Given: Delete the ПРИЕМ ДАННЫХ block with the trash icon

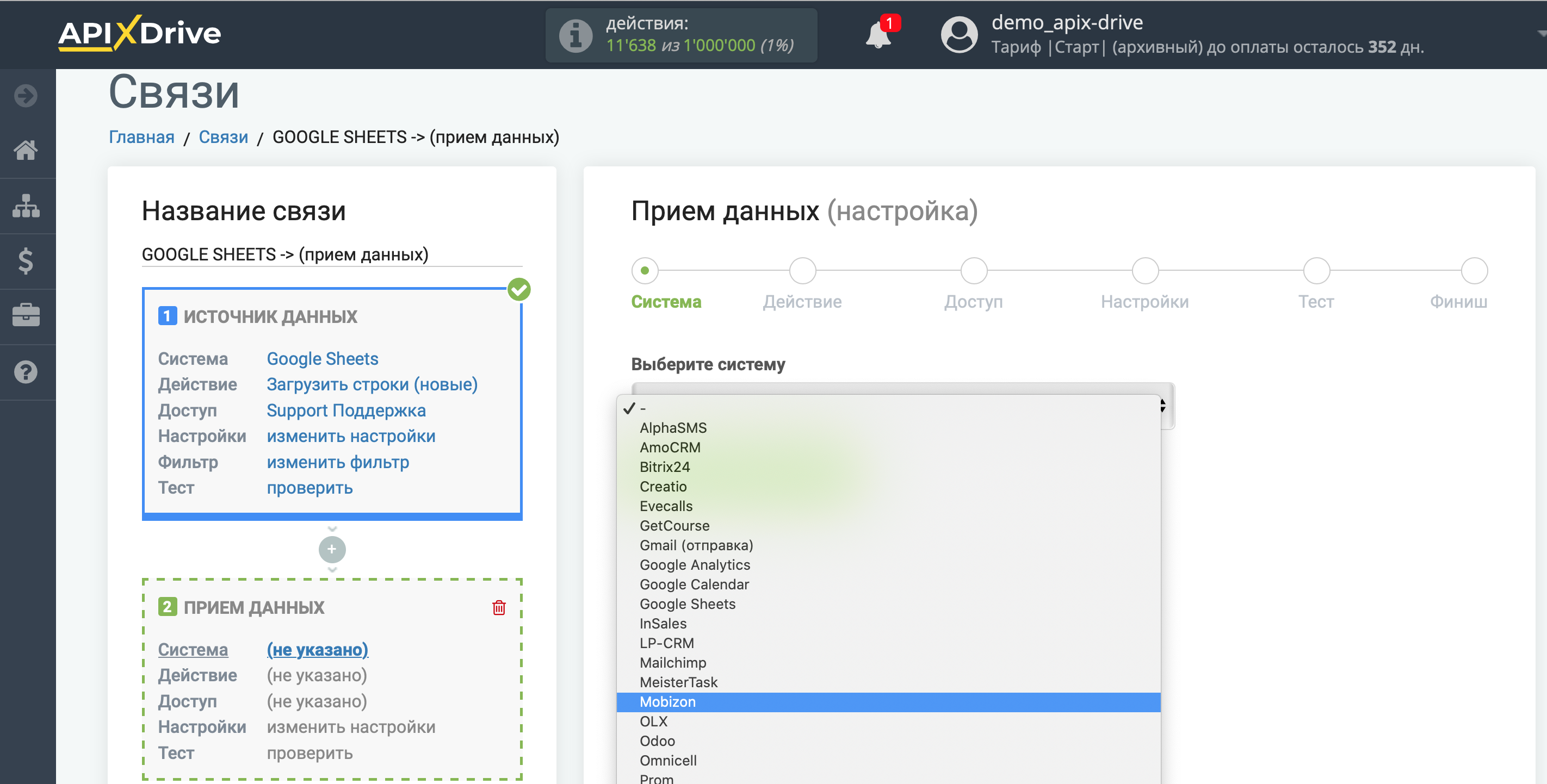Looking at the screenshot, I should click(498, 607).
